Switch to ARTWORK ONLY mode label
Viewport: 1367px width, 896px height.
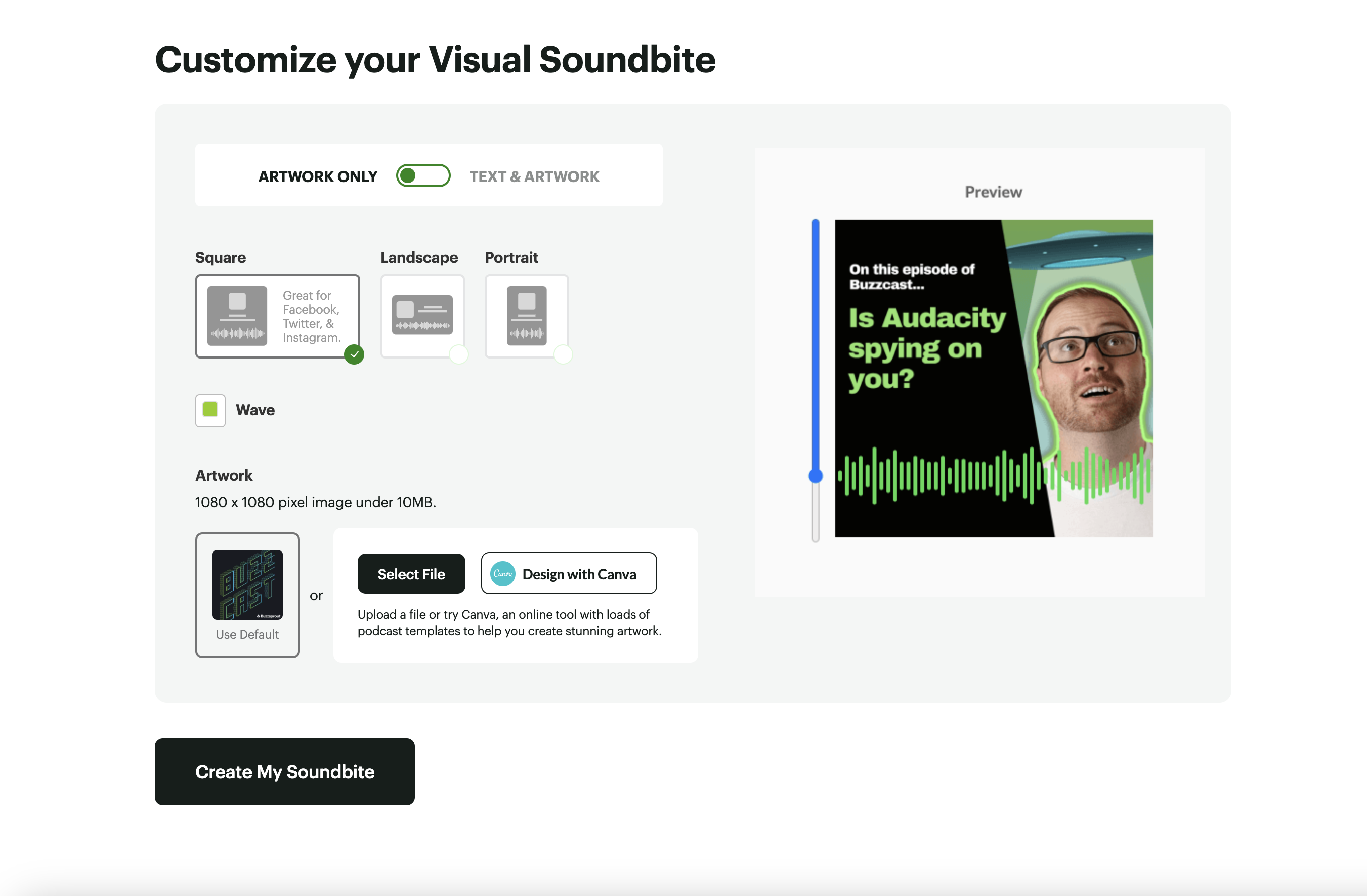point(318,176)
